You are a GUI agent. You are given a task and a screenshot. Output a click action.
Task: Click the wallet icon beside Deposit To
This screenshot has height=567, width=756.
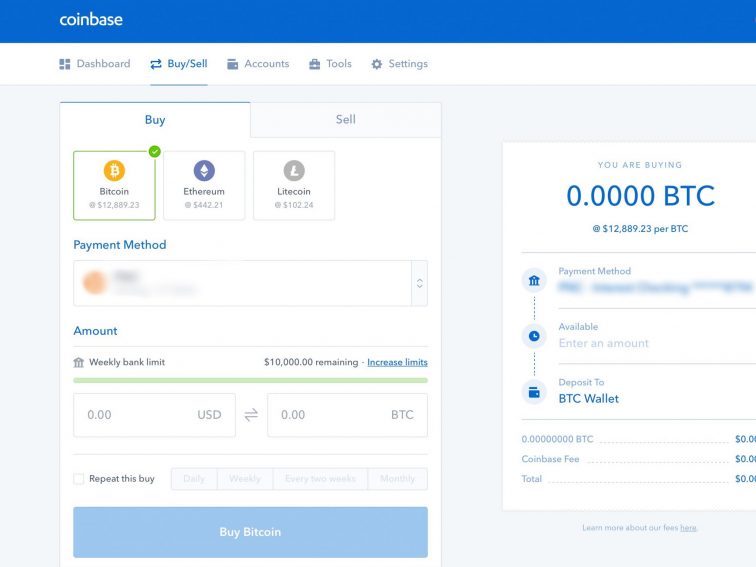[534, 392]
